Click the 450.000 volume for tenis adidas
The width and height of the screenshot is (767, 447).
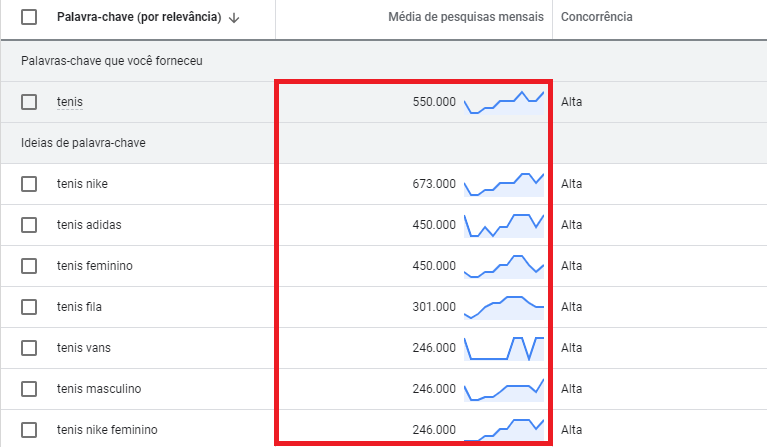click(x=434, y=225)
